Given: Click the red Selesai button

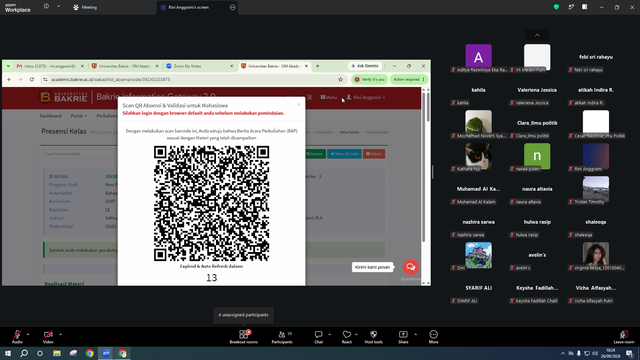Looking at the screenshot, I should pos(374,154).
